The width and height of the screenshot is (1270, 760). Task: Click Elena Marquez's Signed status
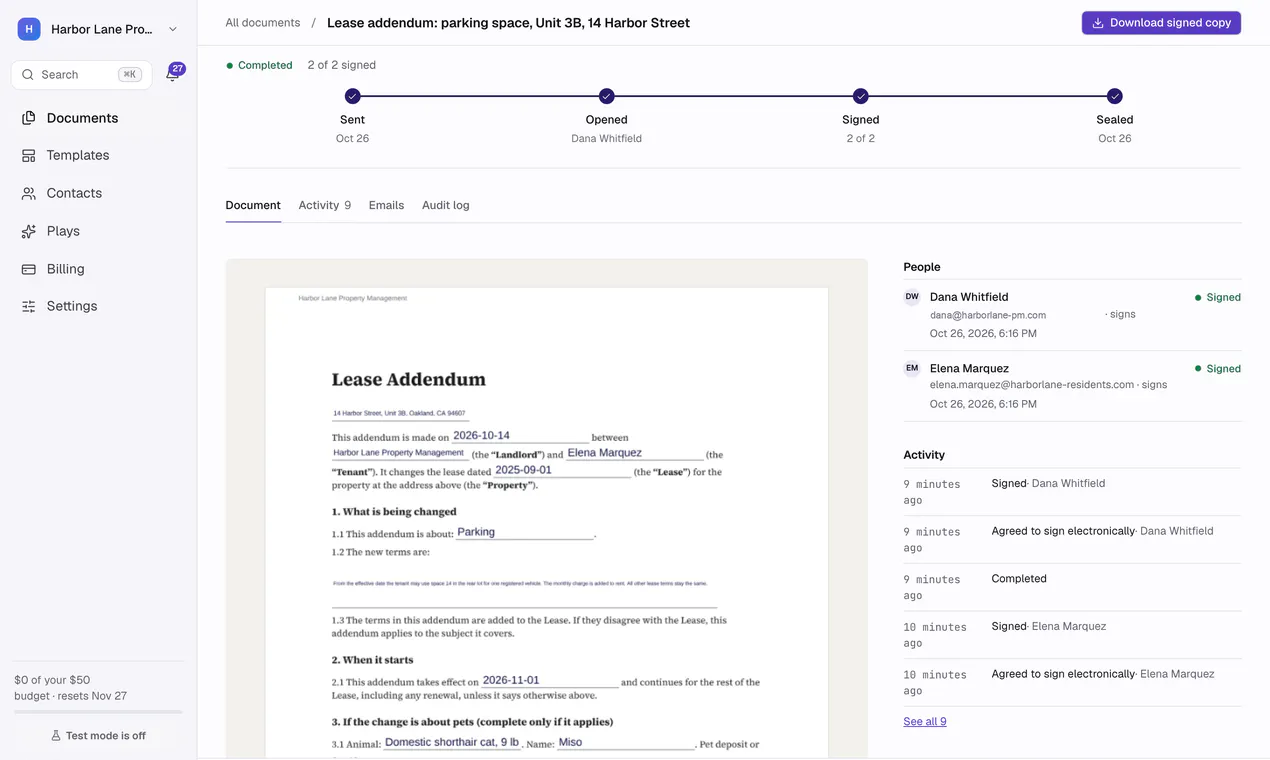pos(1217,368)
